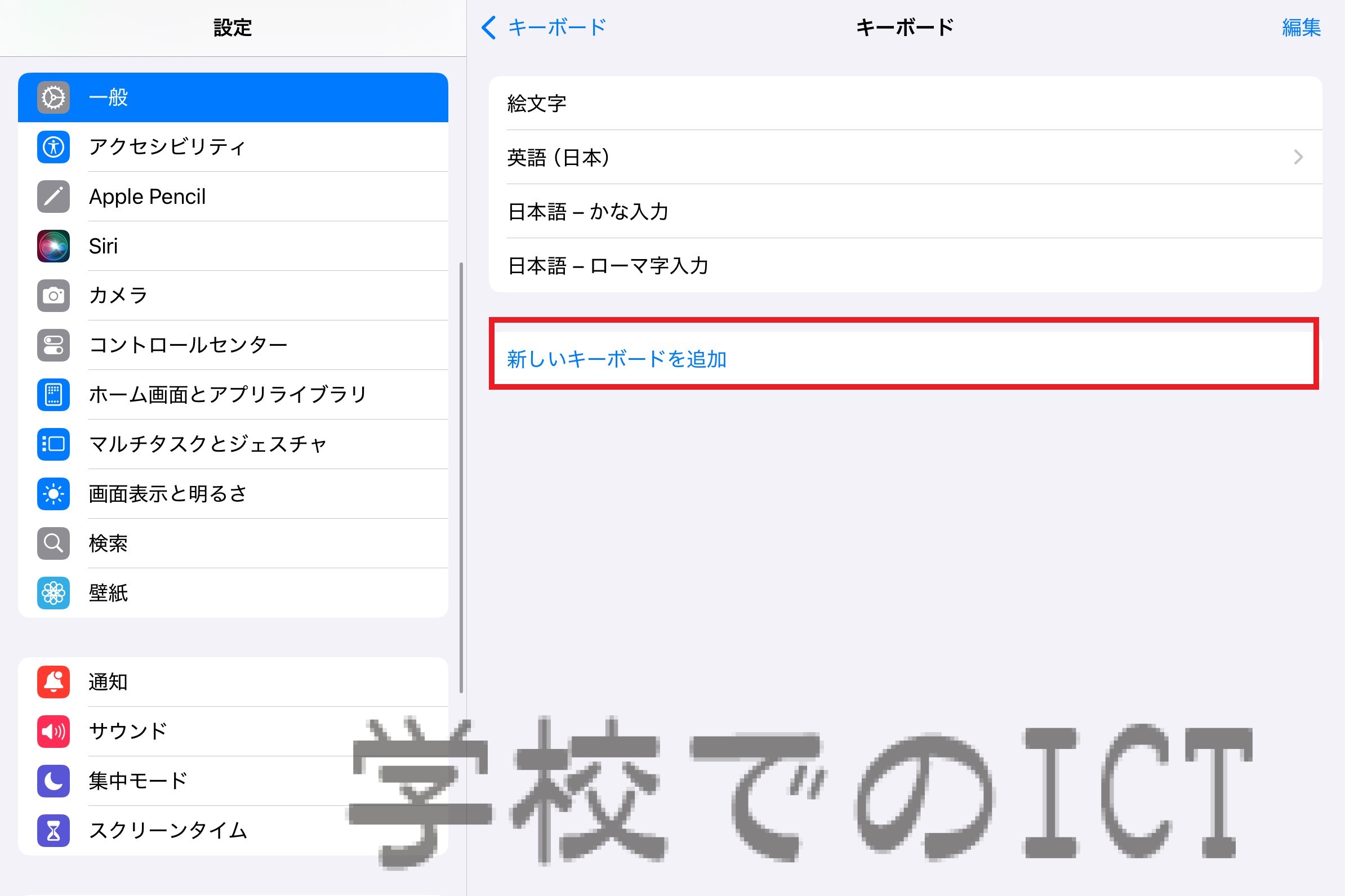Click the Sound speaker icon
This screenshot has height=896, width=1345.
coord(54,732)
